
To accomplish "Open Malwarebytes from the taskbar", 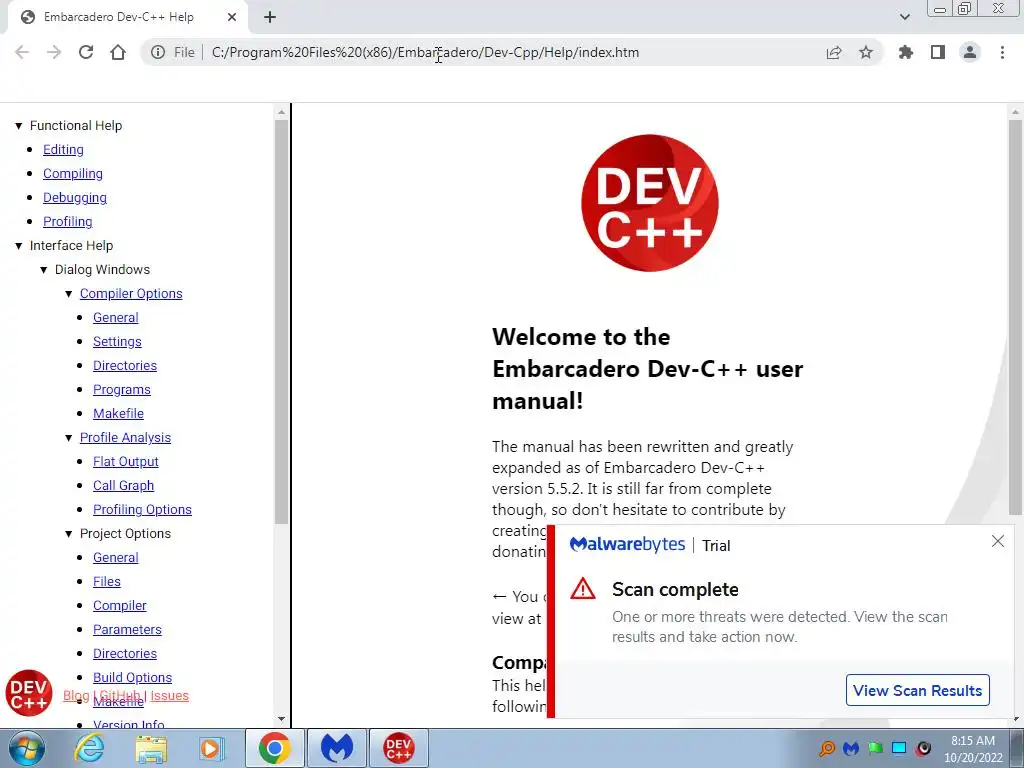I will coord(336,748).
